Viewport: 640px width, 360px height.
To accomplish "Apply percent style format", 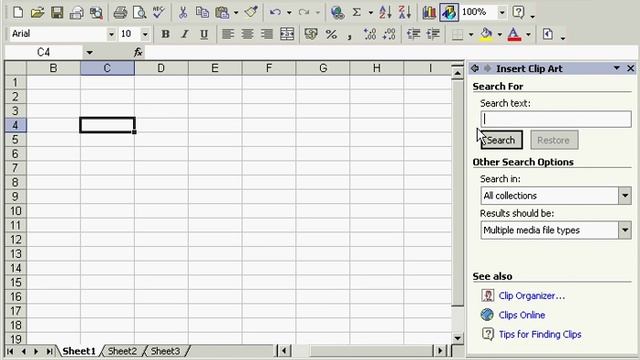I will click(331, 34).
